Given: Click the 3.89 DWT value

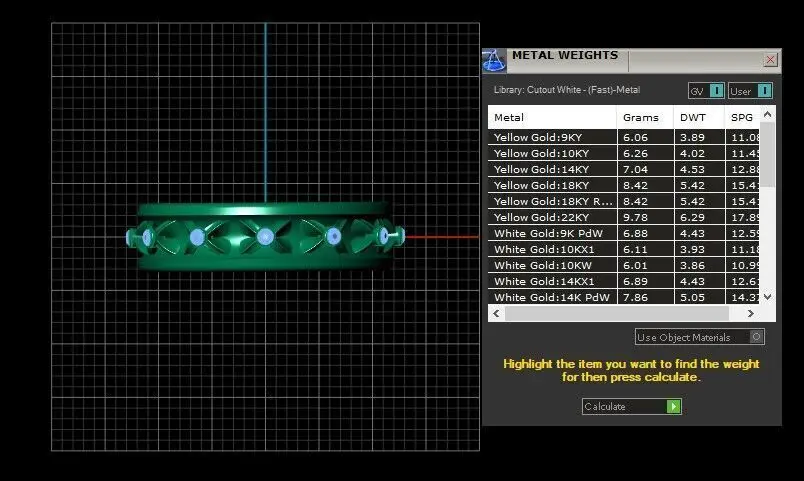Looking at the screenshot, I should (692, 137).
